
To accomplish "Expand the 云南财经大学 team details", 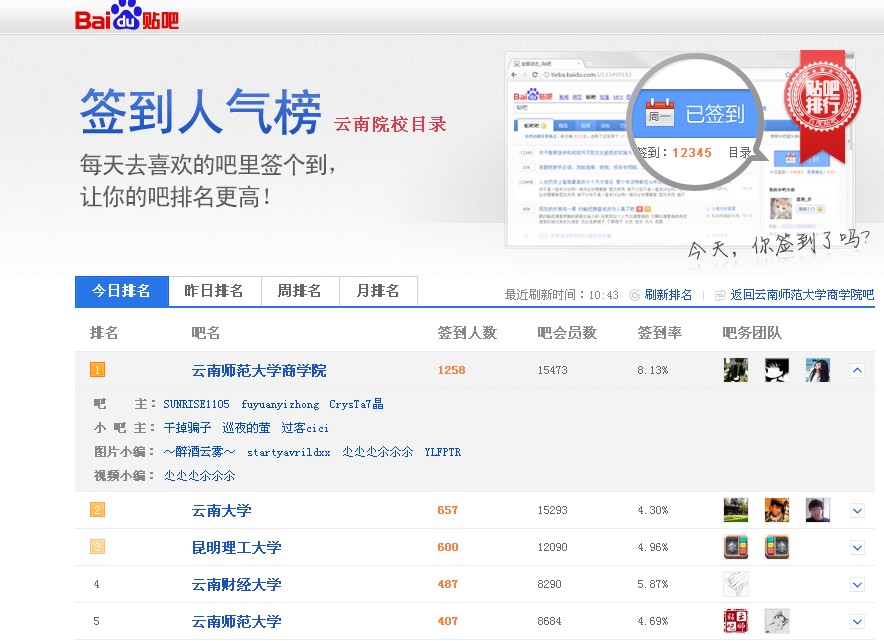I will (x=858, y=585).
